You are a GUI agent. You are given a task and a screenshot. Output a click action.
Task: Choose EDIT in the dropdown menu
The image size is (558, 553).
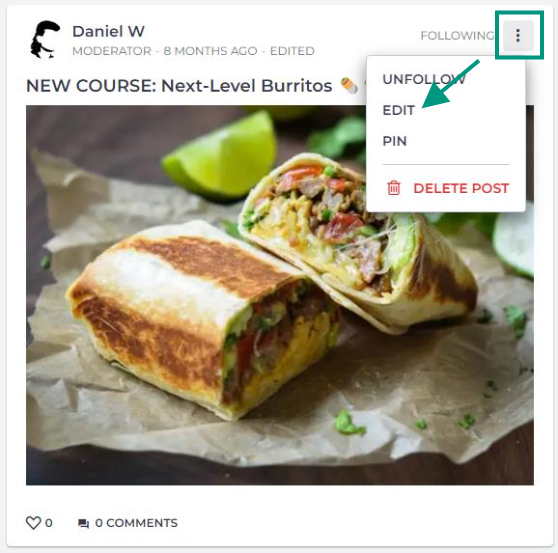(x=399, y=110)
